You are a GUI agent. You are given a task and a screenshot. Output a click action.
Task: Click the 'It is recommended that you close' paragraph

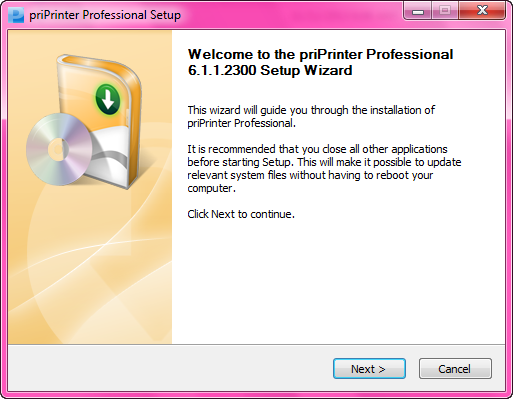tap(324, 168)
